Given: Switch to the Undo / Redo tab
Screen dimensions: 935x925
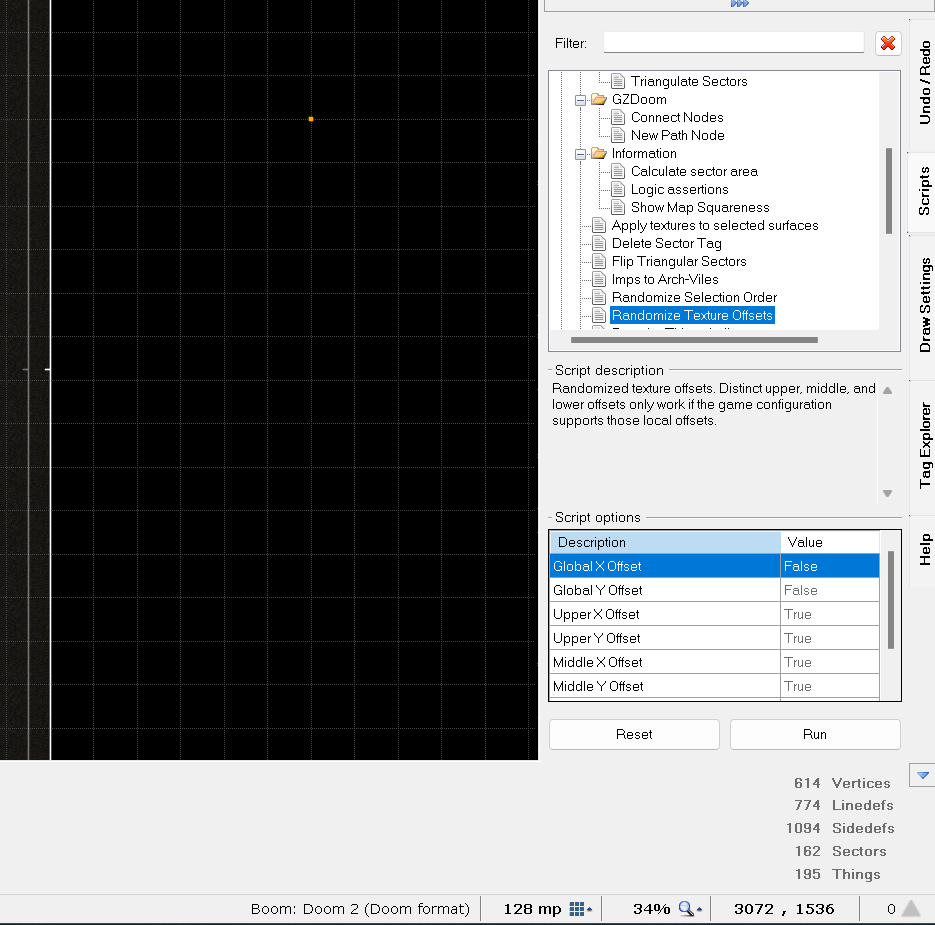Looking at the screenshot, I should click(x=924, y=82).
